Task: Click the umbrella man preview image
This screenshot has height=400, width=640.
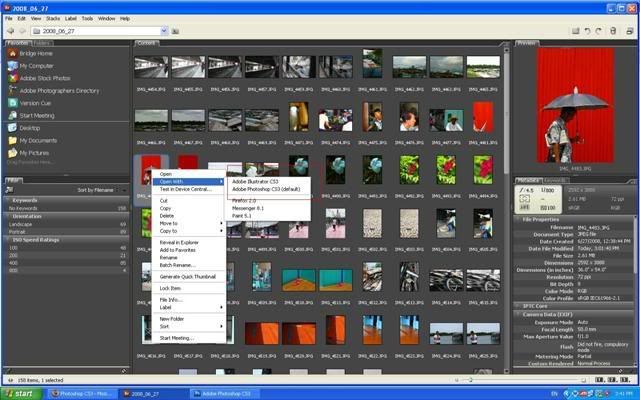Action: pos(576,105)
